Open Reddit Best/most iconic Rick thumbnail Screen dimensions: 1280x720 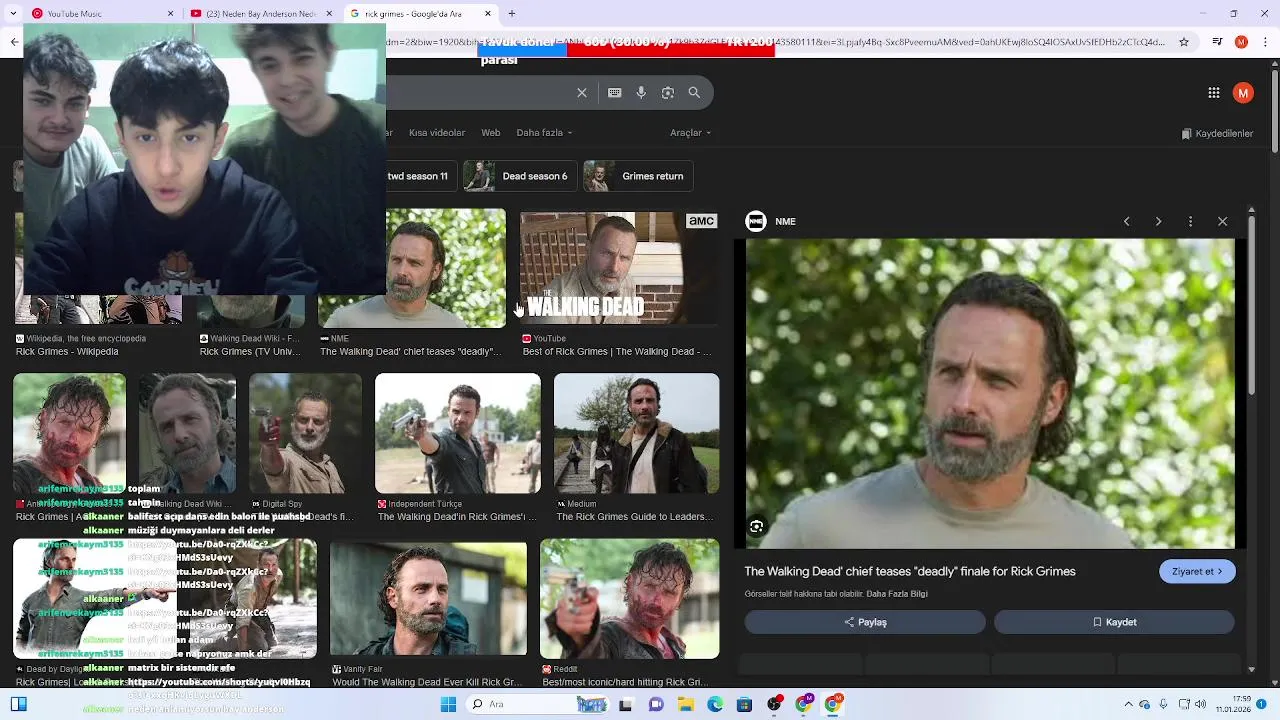point(629,598)
